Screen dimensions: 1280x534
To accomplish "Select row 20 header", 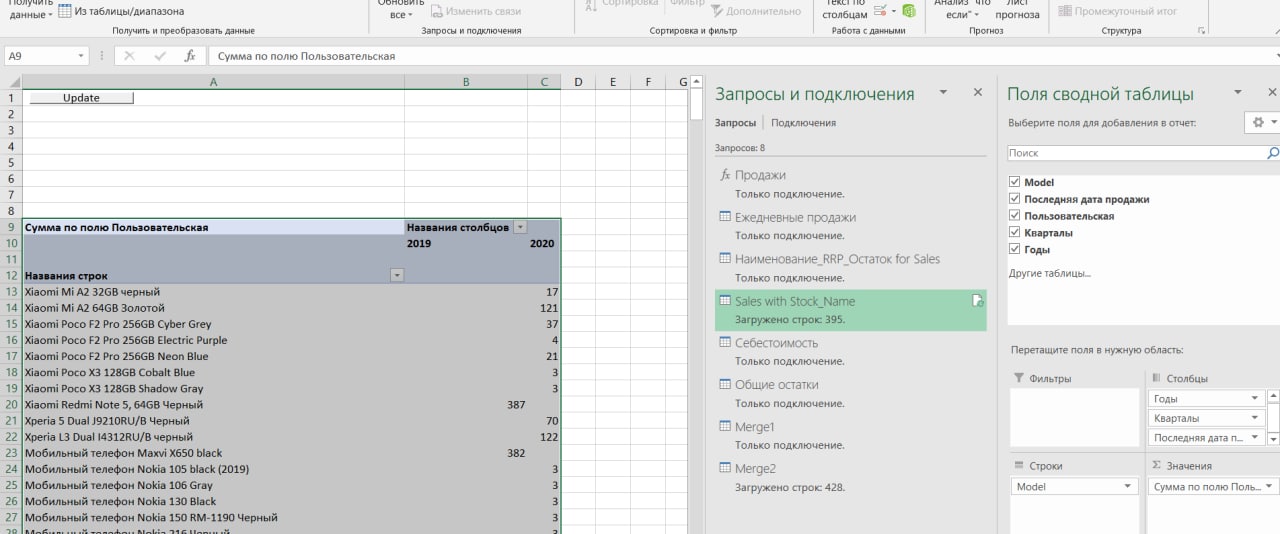I will coord(11,405).
